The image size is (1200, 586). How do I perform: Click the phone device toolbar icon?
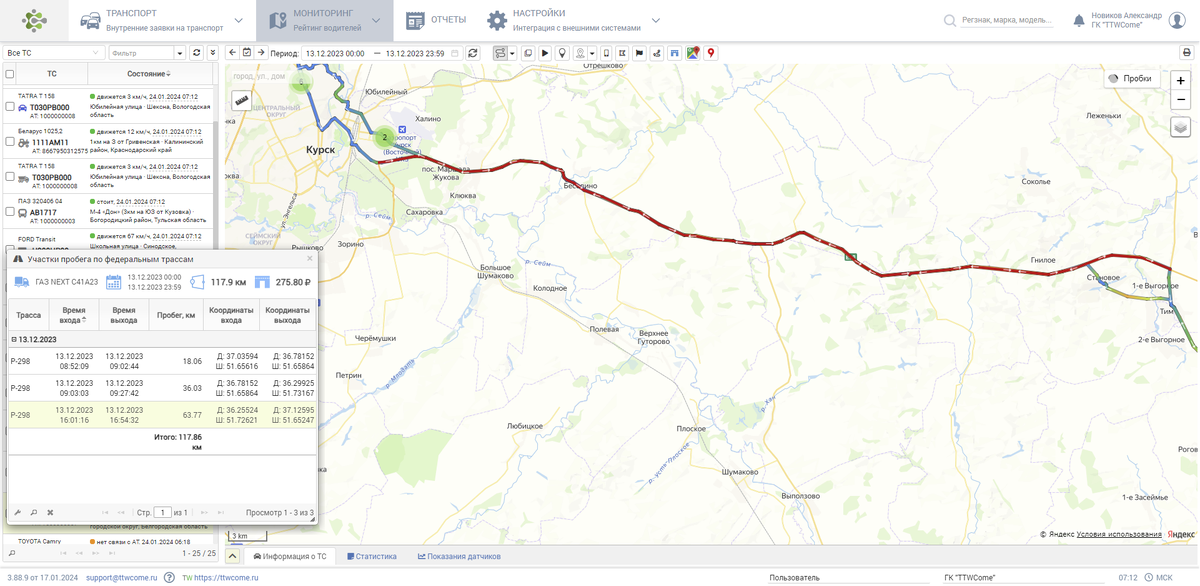click(x=606, y=52)
